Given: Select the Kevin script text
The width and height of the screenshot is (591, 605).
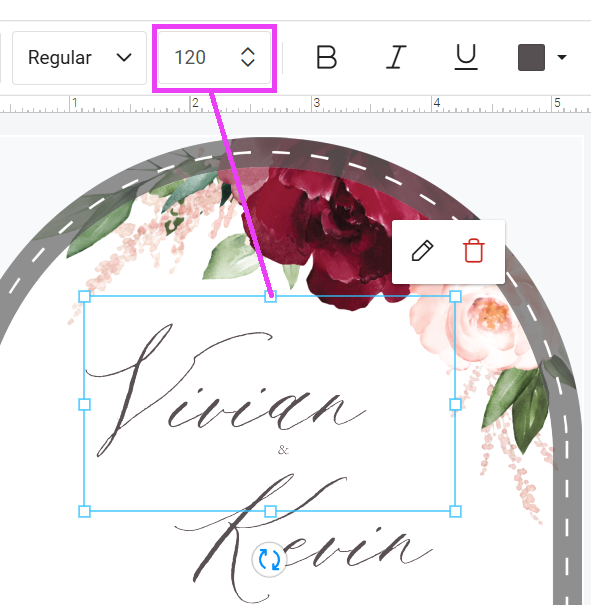Looking at the screenshot, I should coord(304,538).
